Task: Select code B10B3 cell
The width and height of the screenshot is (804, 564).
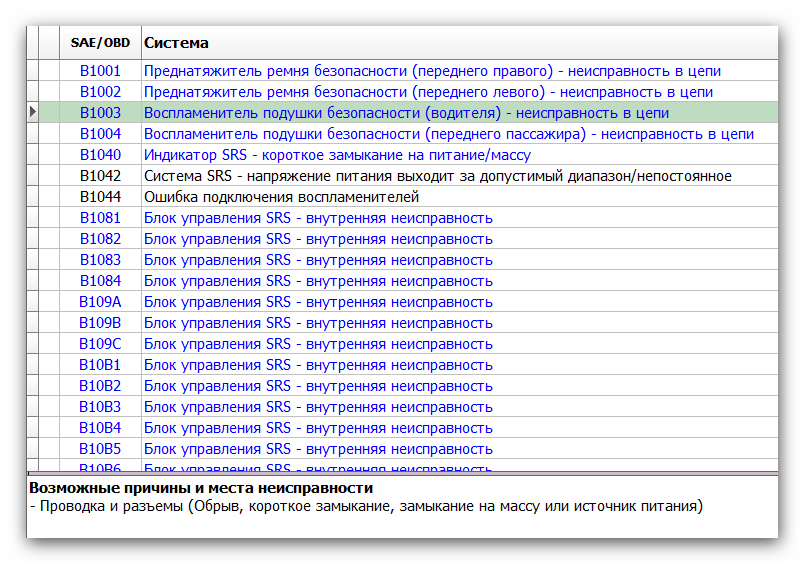Action: click(x=100, y=407)
